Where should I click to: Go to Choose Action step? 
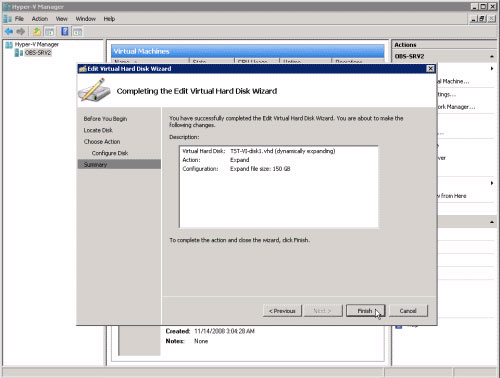(102, 141)
